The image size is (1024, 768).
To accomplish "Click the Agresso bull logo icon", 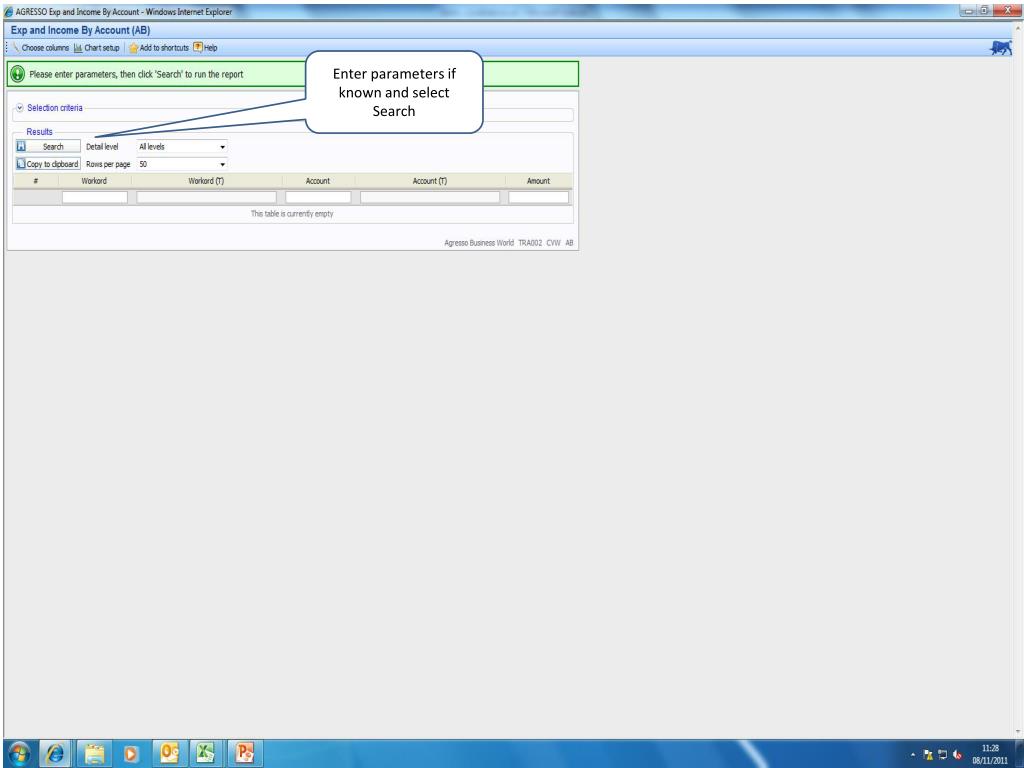I will click(x=1000, y=48).
